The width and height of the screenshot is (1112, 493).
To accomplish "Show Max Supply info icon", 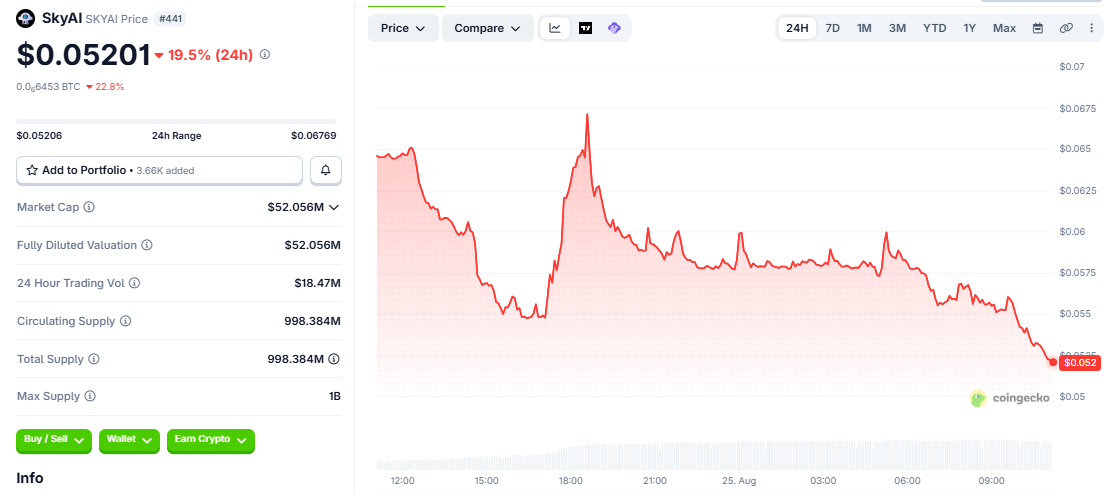I will [90, 397].
